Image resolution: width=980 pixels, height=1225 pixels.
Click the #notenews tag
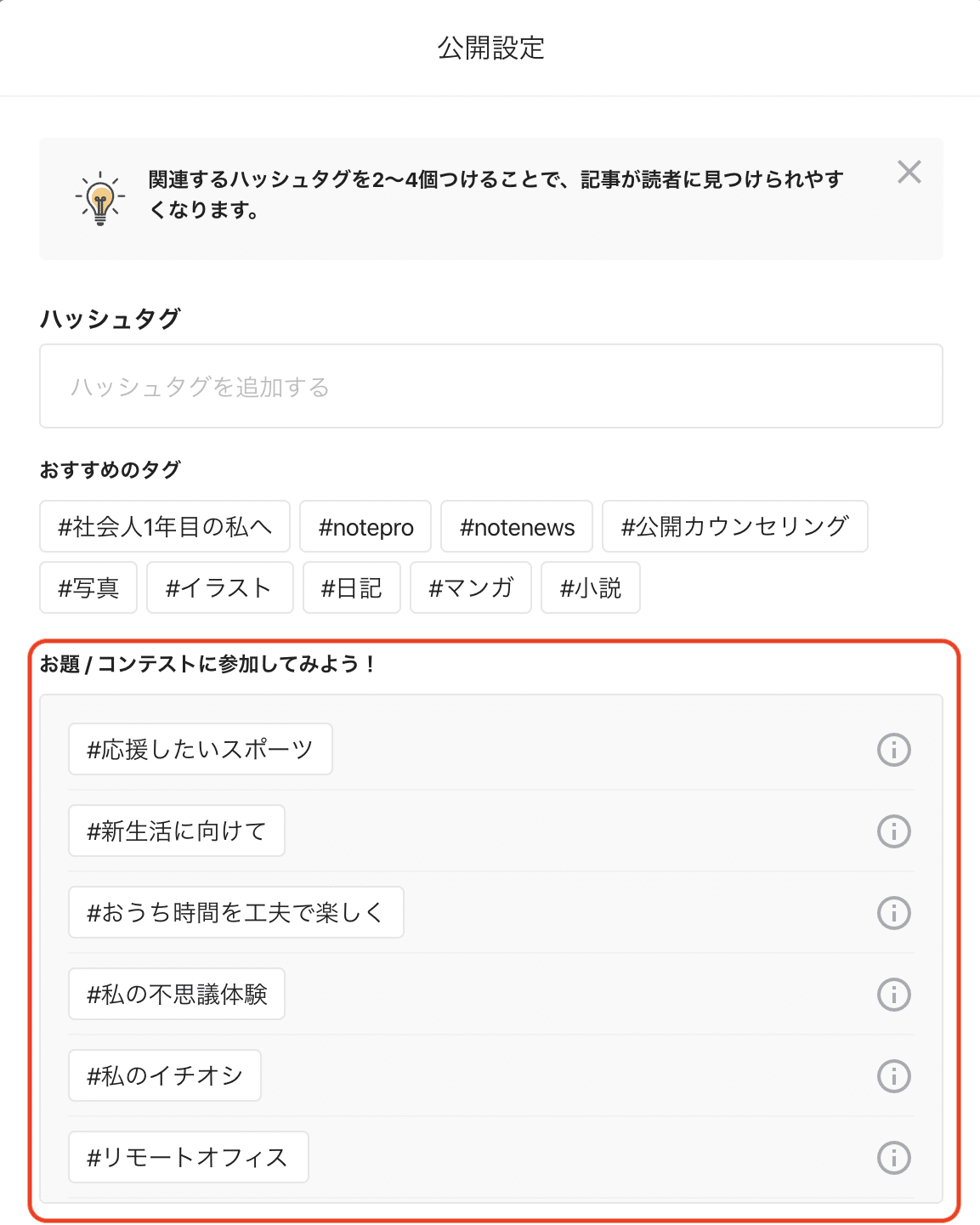pos(516,527)
